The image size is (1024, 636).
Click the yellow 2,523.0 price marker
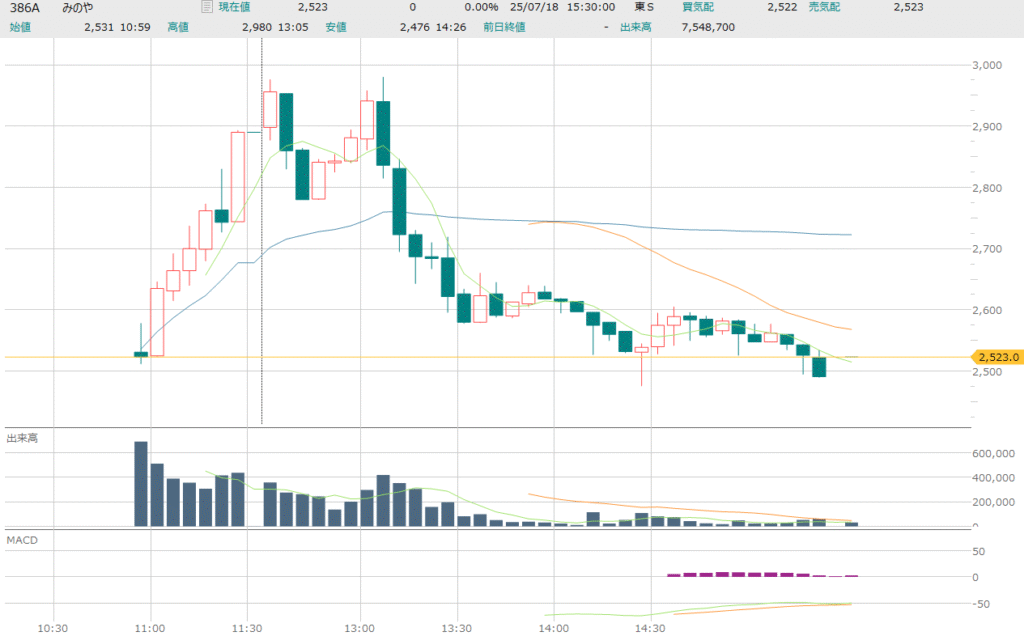point(997,357)
